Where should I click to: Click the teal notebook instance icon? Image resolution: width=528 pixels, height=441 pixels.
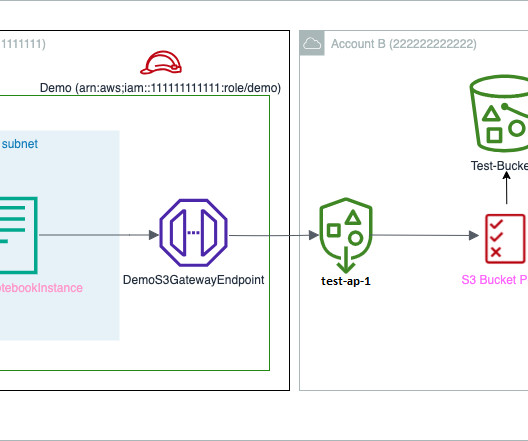(x=19, y=235)
